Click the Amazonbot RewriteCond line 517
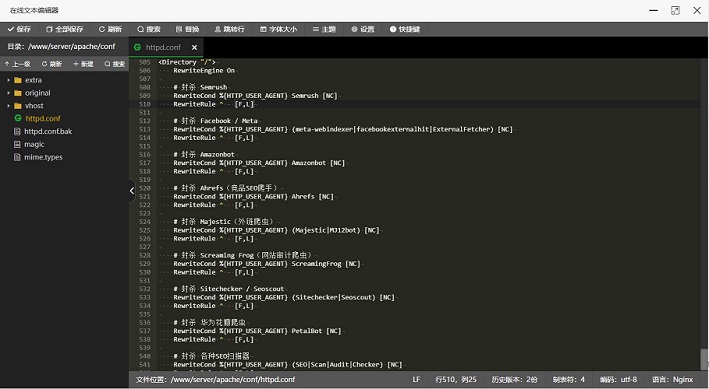 [x=259, y=163]
